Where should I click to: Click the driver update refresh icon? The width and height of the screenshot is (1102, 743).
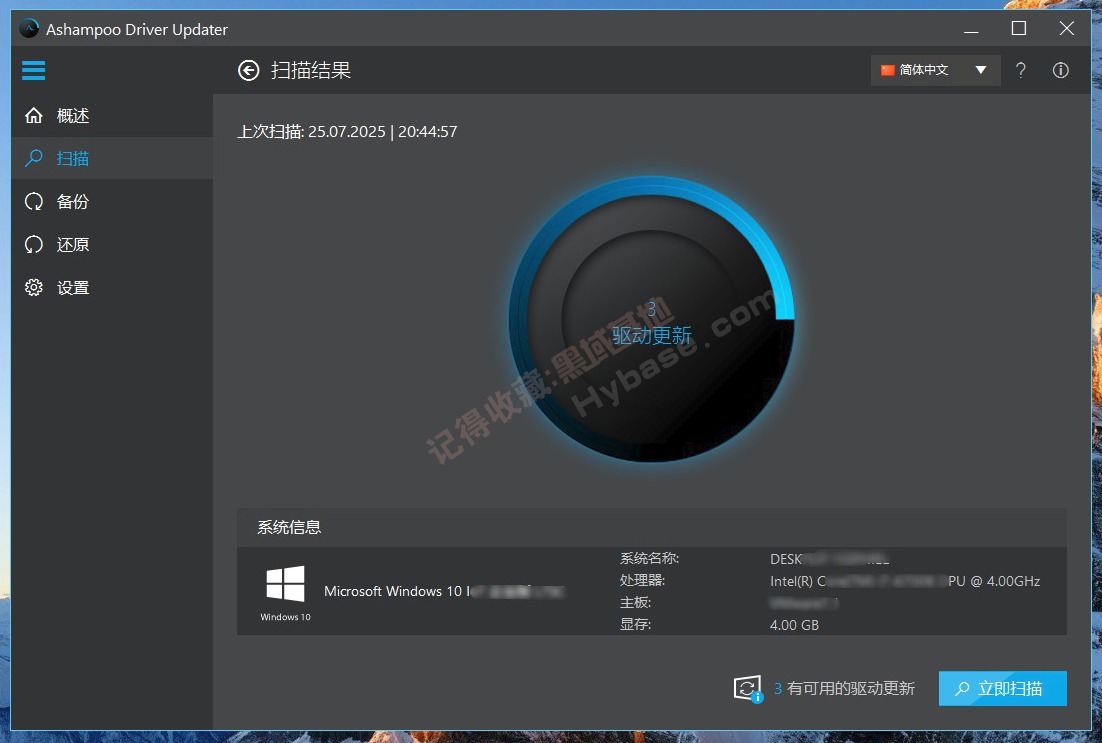tap(748, 688)
